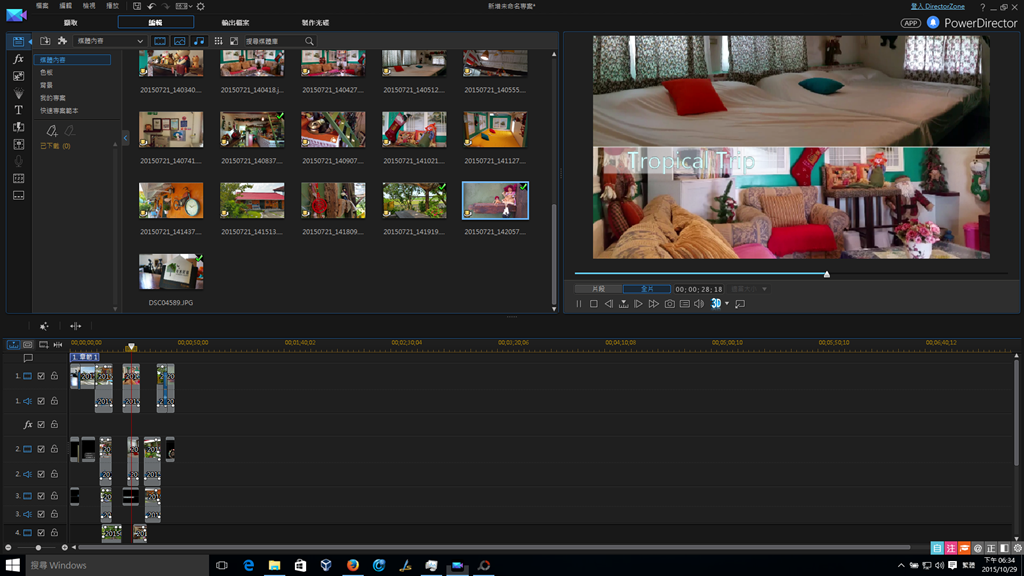Viewport: 1024px width, 576px height.
Task: Uncheck the fx effect track checkbox
Action: [x=41, y=424]
